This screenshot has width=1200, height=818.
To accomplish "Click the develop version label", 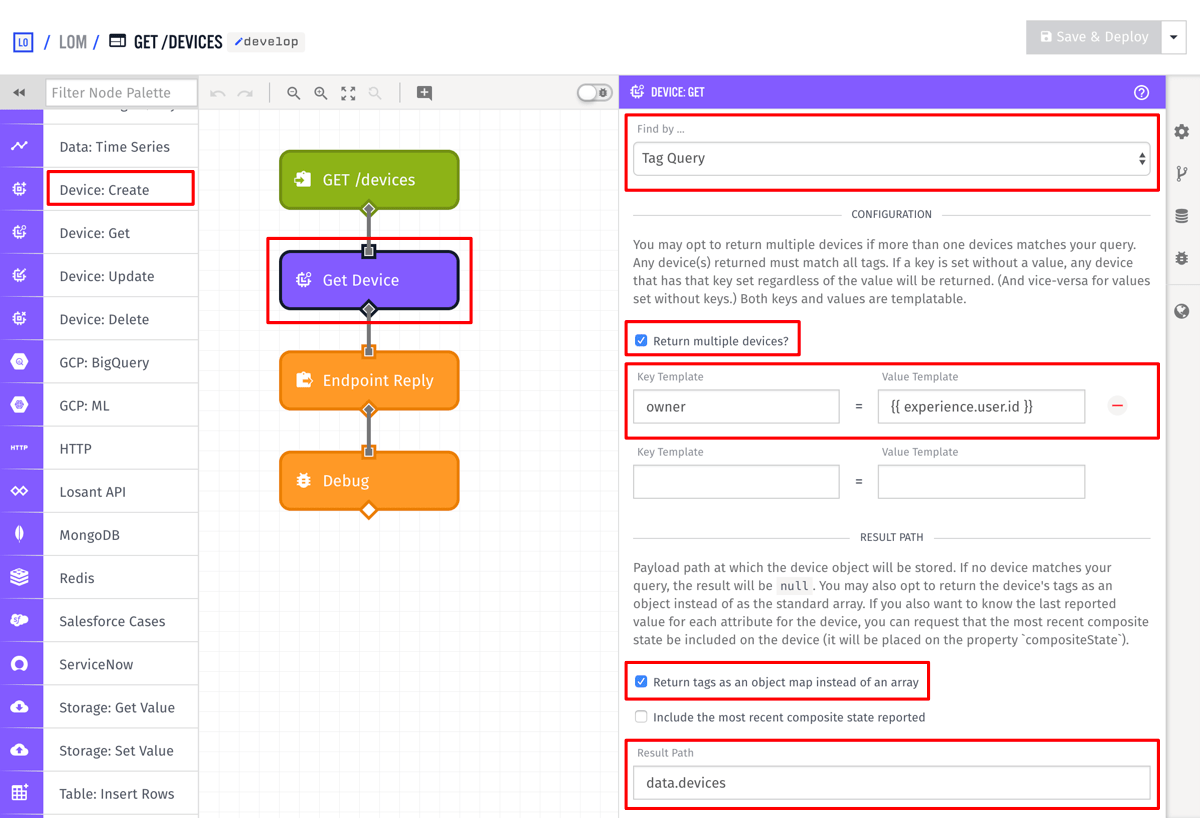I will [267, 42].
